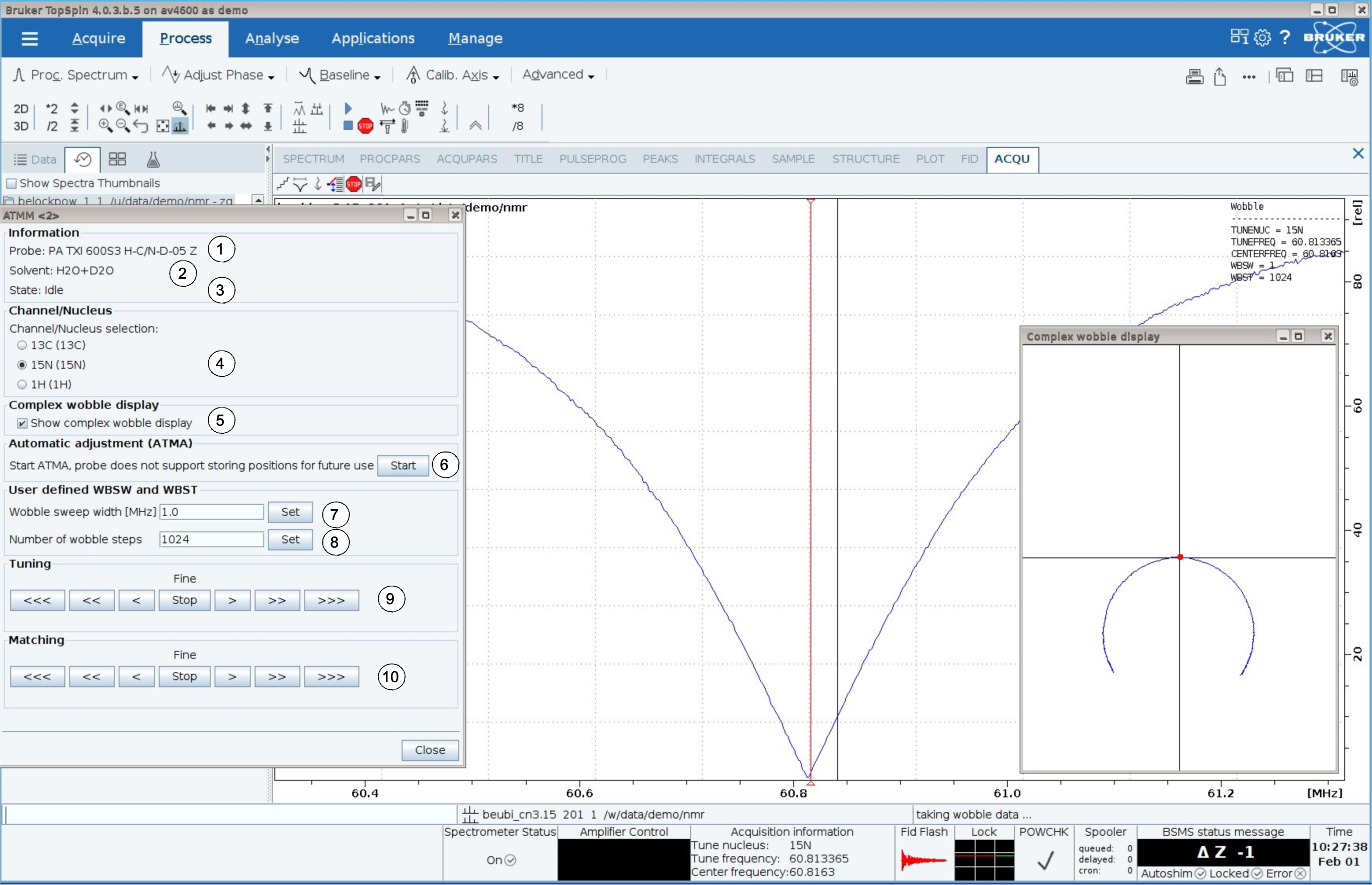
Task: Click the blue square halt icon
Action: (x=348, y=125)
